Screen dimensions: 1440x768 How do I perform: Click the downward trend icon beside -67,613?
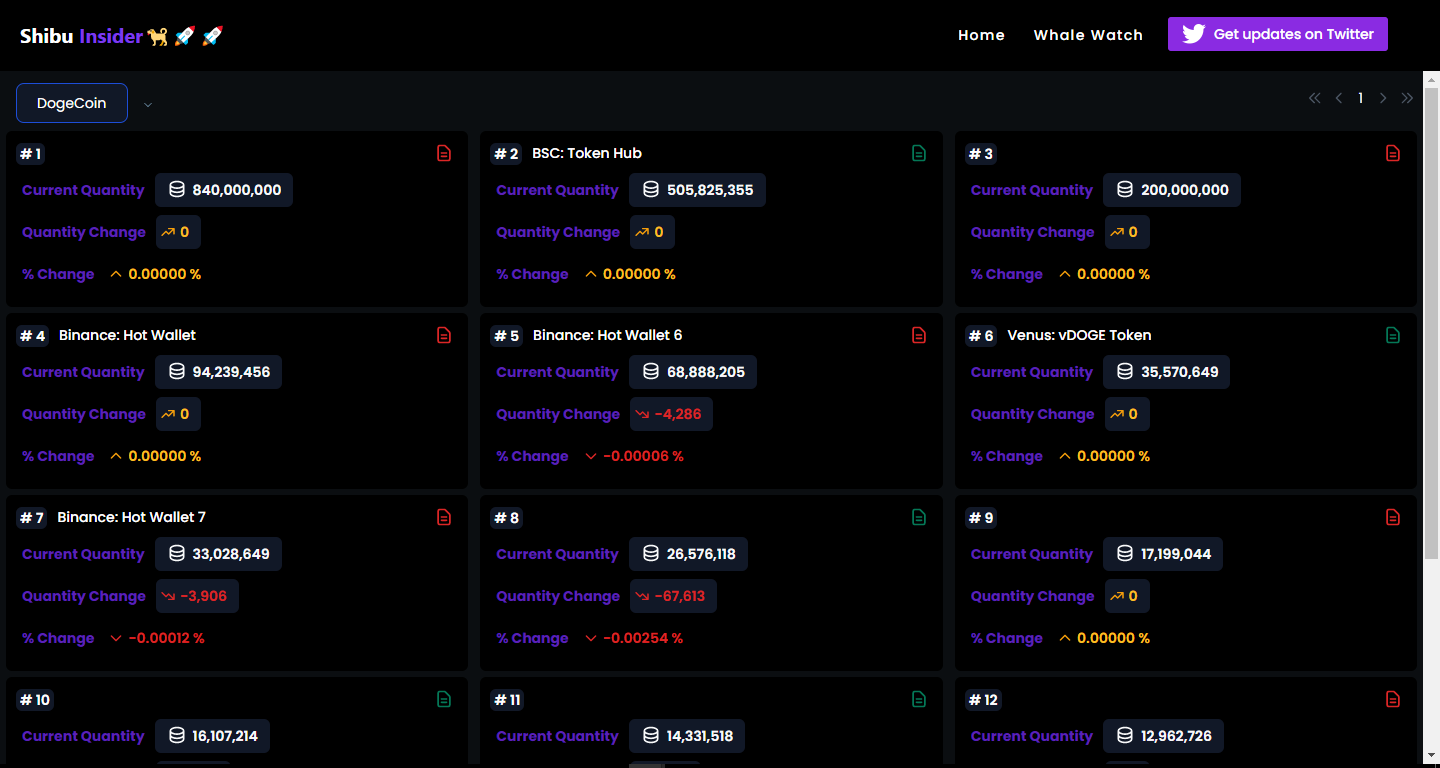(x=643, y=596)
